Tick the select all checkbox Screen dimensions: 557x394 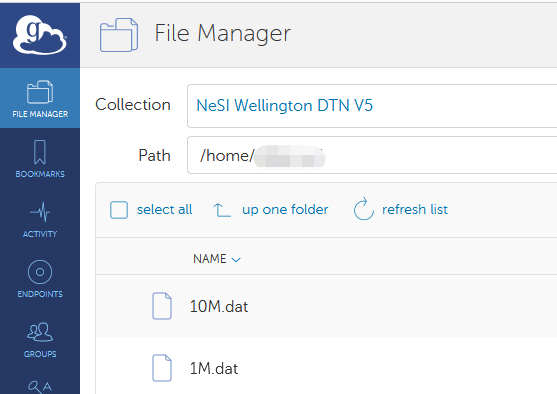point(119,210)
